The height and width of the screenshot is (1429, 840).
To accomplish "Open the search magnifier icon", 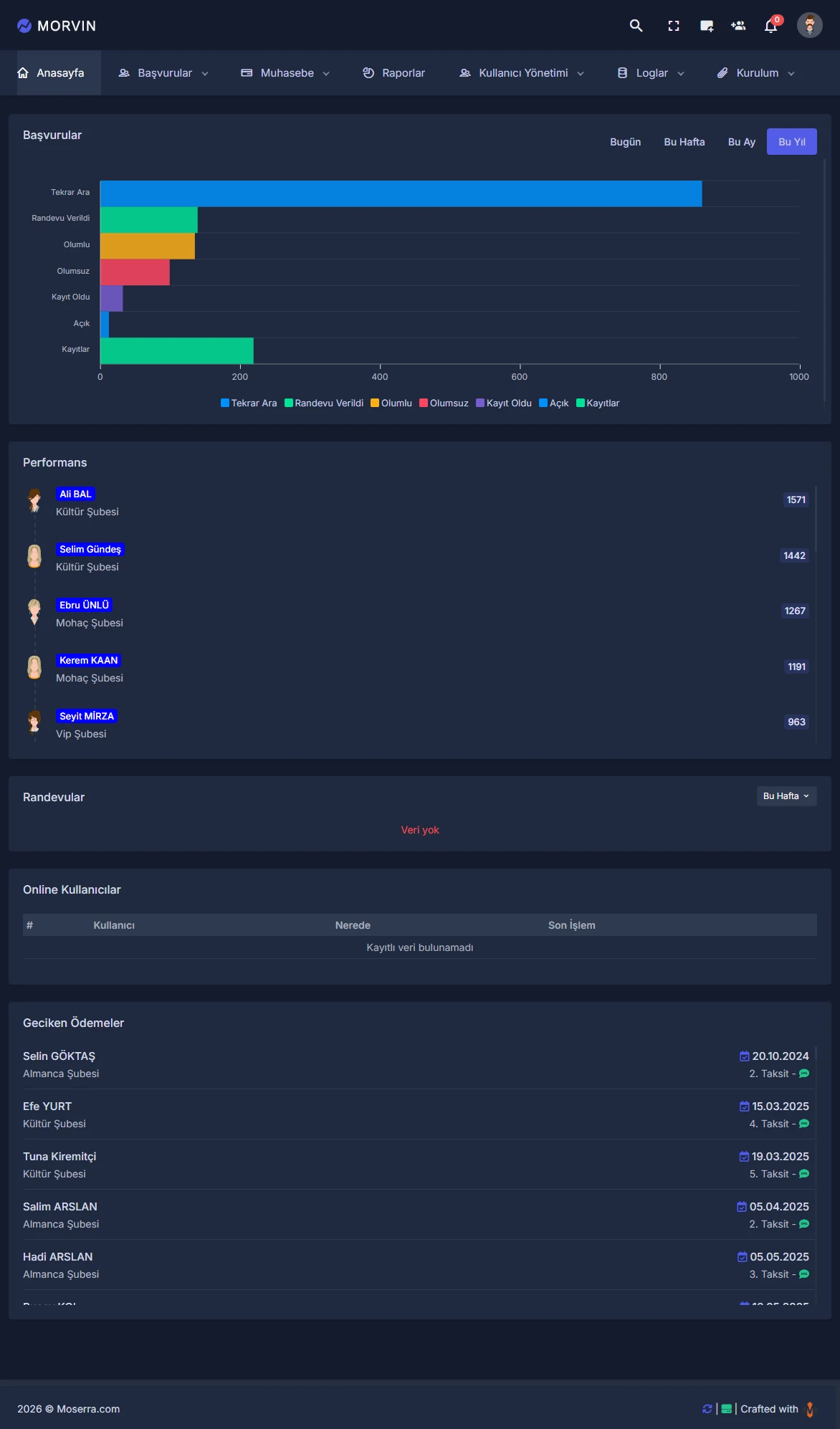I will (x=636, y=26).
